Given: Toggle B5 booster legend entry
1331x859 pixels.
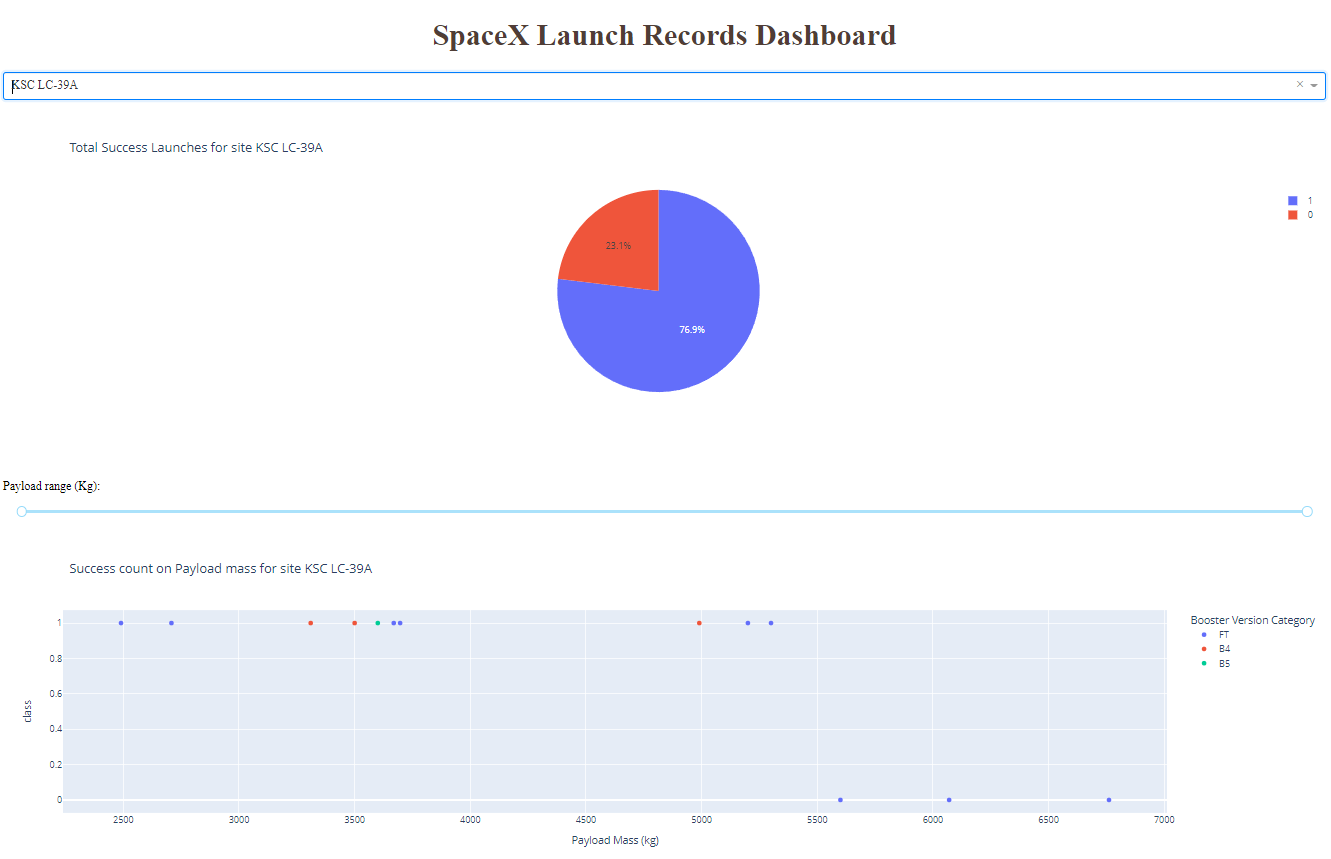Looking at the screenshot, I should (x=1216, y=664).
